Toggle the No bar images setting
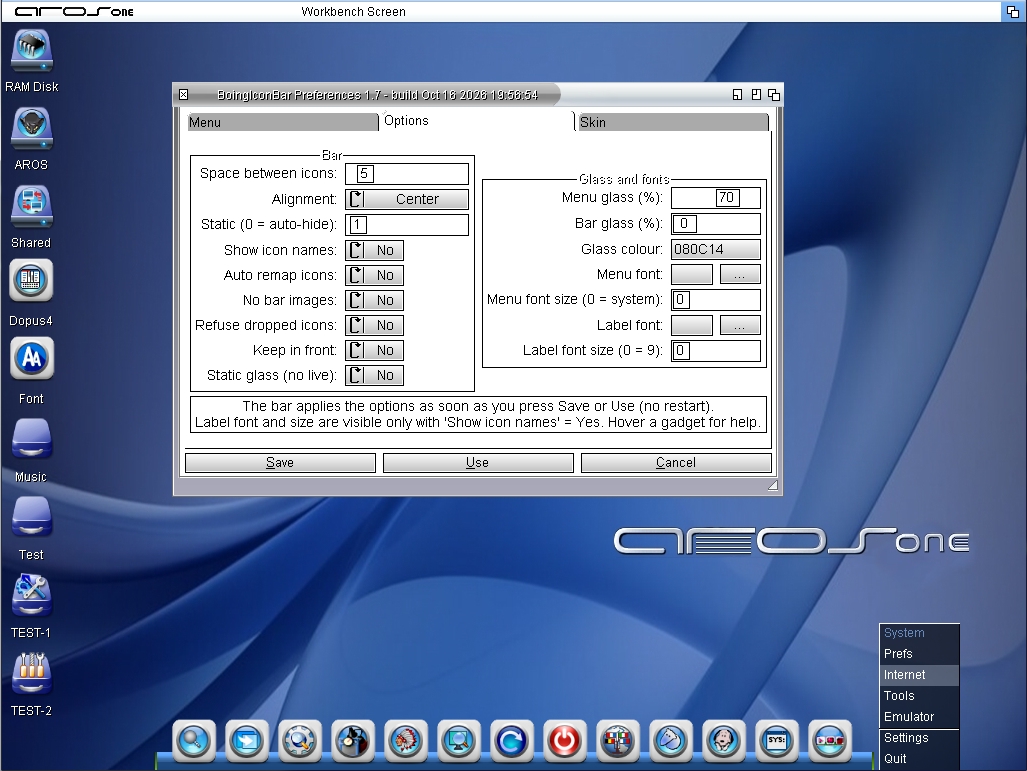The height and width of the screenshot is (771, 1027). coord(375,300)
